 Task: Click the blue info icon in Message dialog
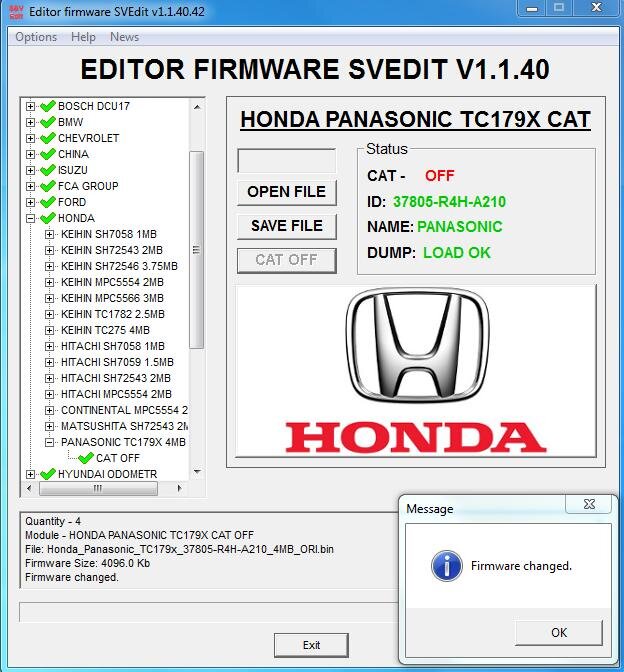point(447,566)
